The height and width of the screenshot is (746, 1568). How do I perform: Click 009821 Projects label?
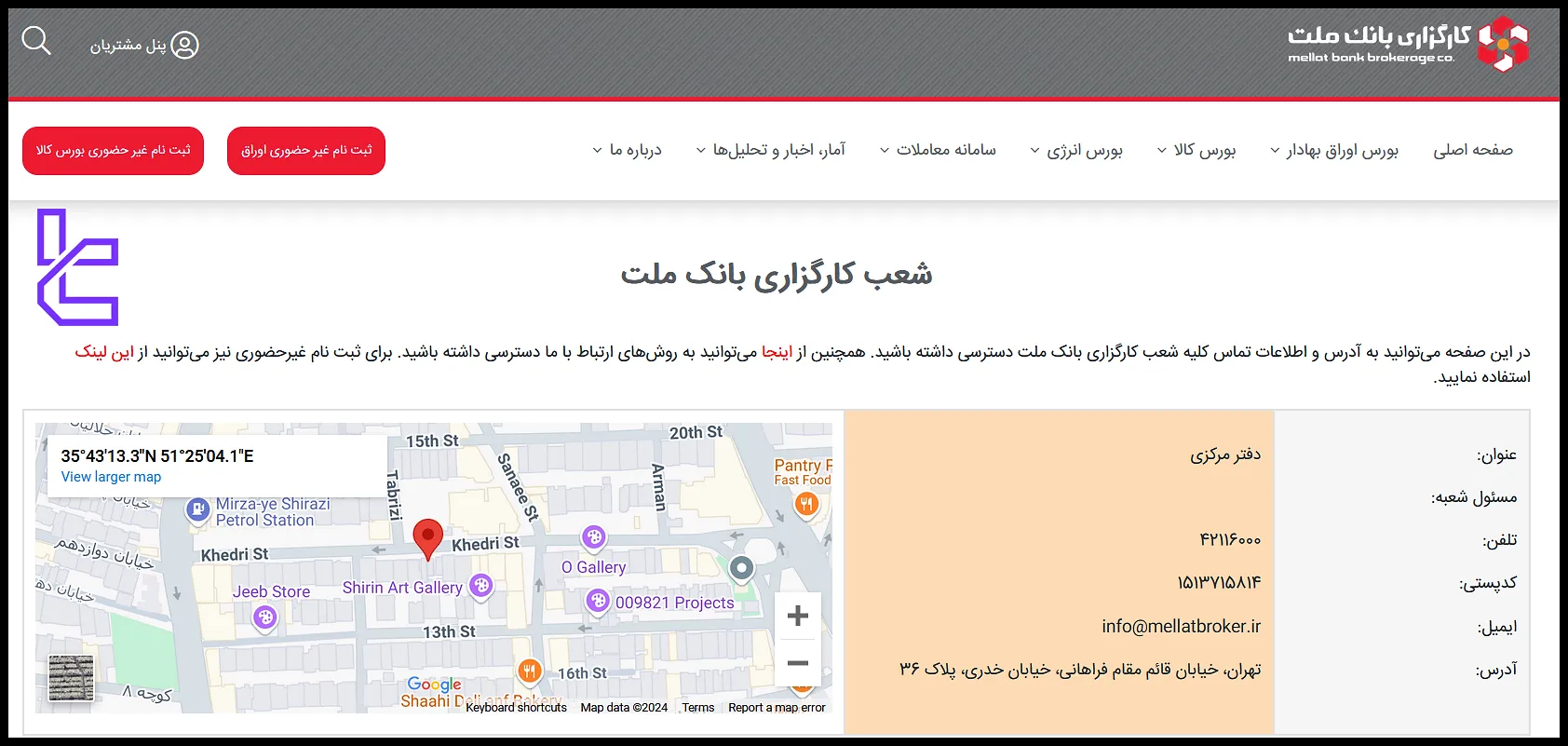pos(675,603)
